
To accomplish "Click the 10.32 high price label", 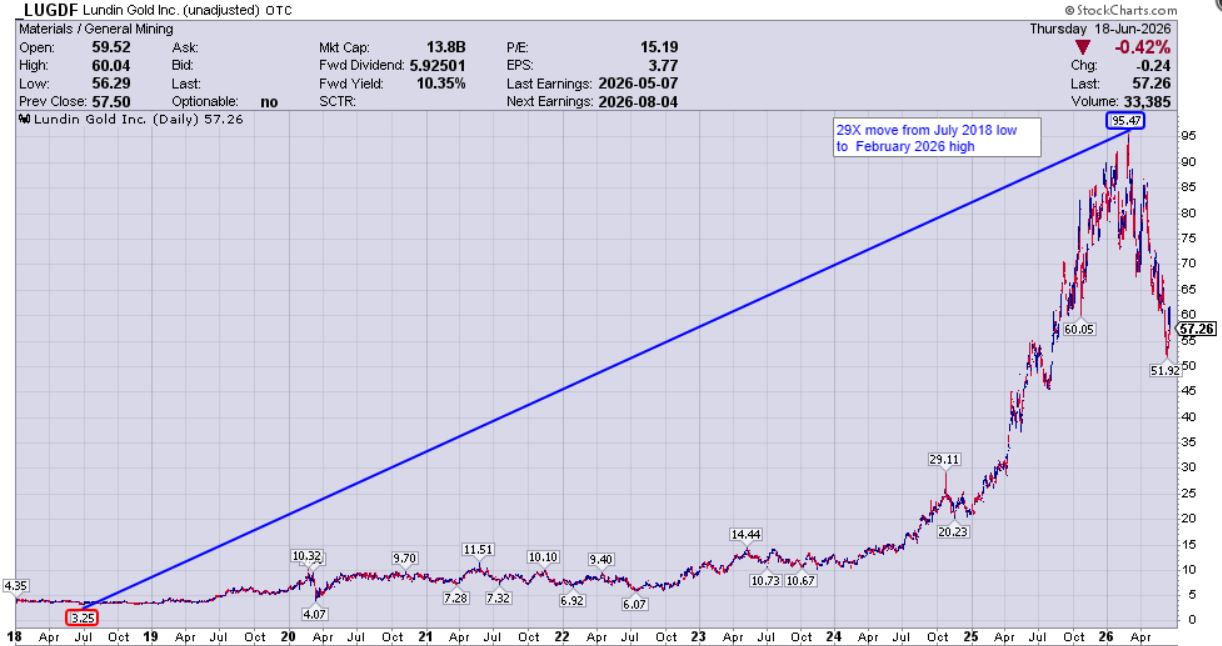I will click(x=308, y=556).
